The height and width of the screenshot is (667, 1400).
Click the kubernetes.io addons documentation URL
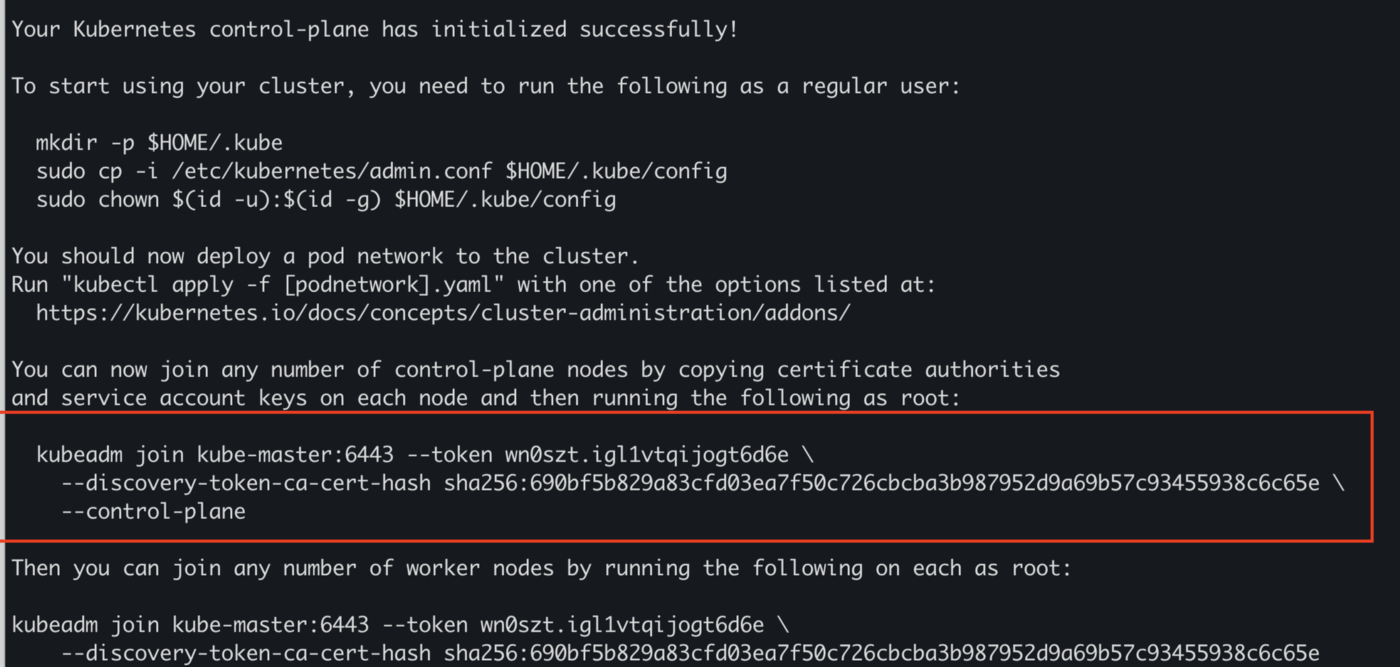(x=443, y=313)
